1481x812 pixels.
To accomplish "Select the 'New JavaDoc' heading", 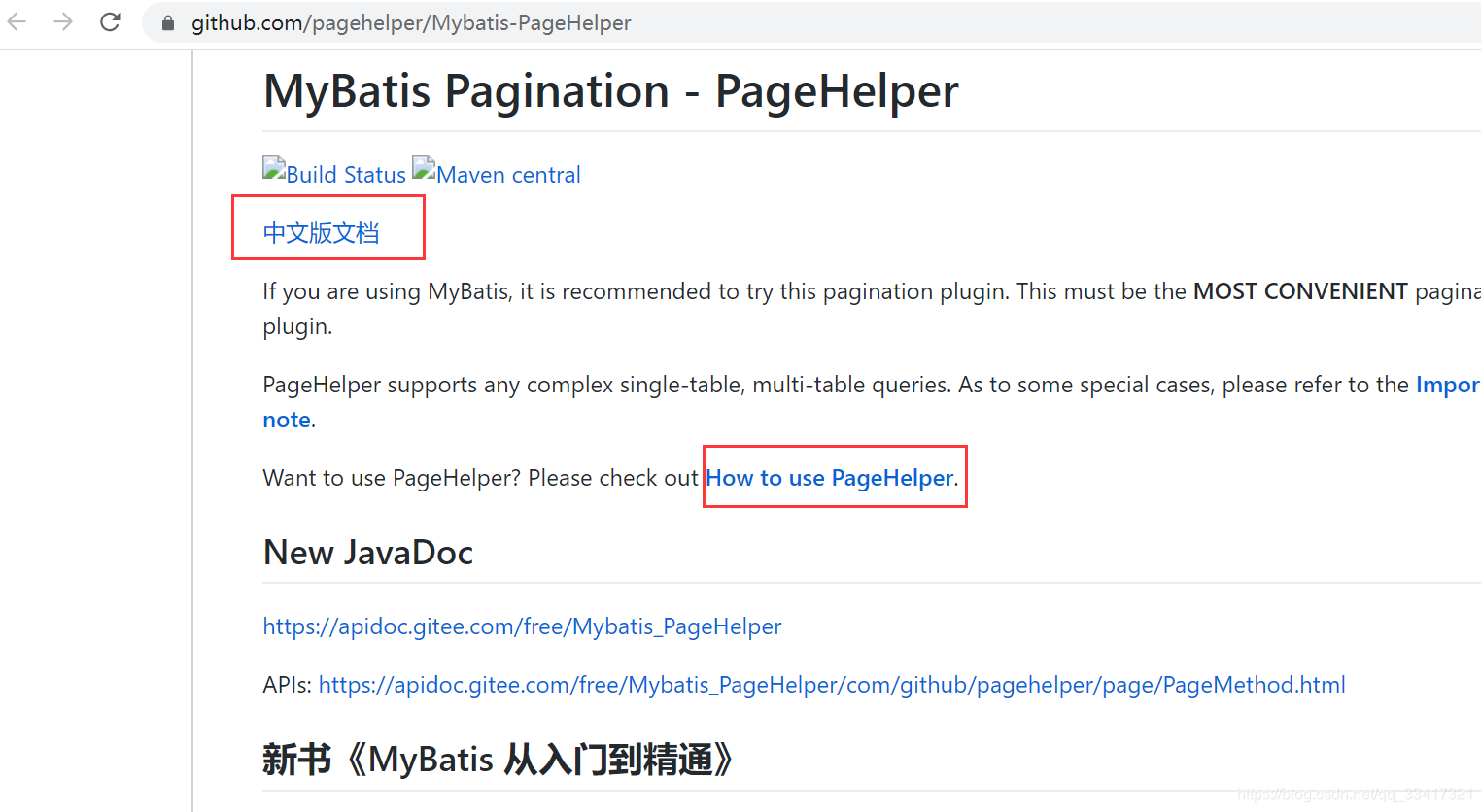I will pos(368,553).
